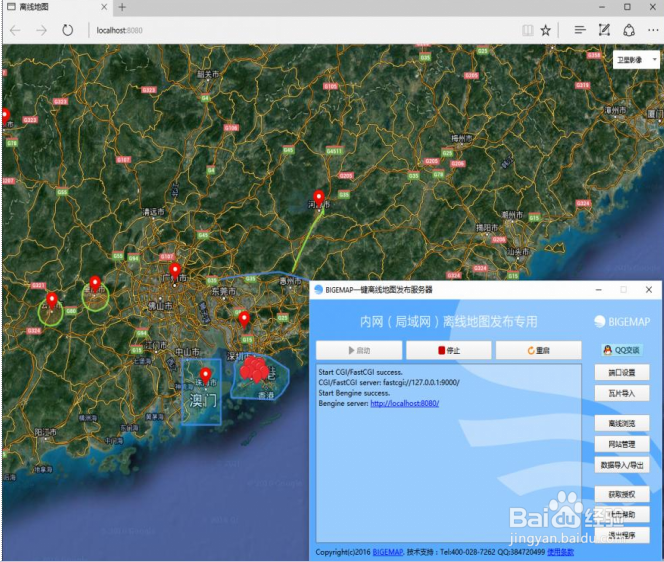Image resolution: width=664 pixels, height=562 pixels.
Task: Select the 揭阳市 map label
Action: [487, 228]
